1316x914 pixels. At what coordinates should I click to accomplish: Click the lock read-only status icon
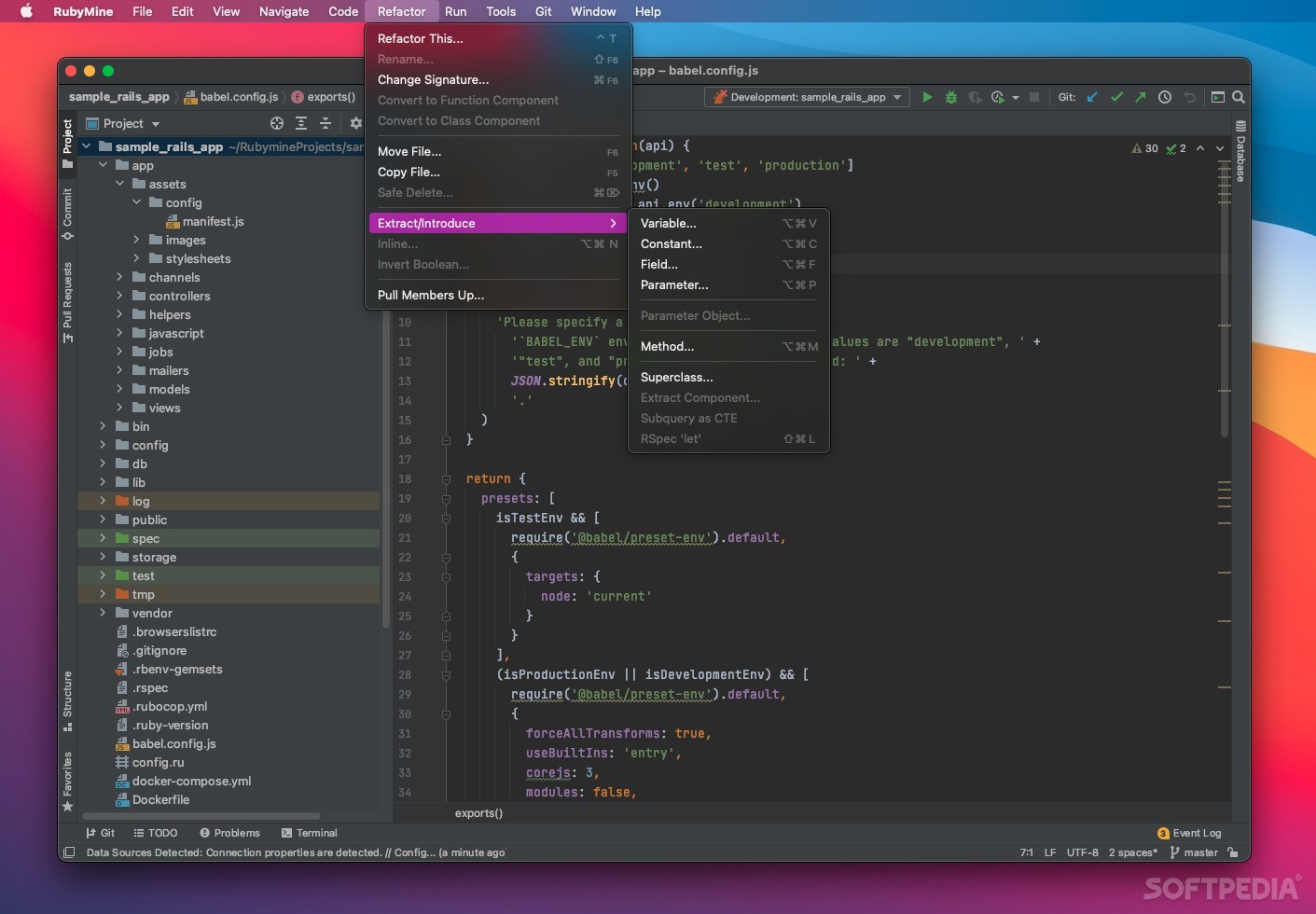(1233, 852)
